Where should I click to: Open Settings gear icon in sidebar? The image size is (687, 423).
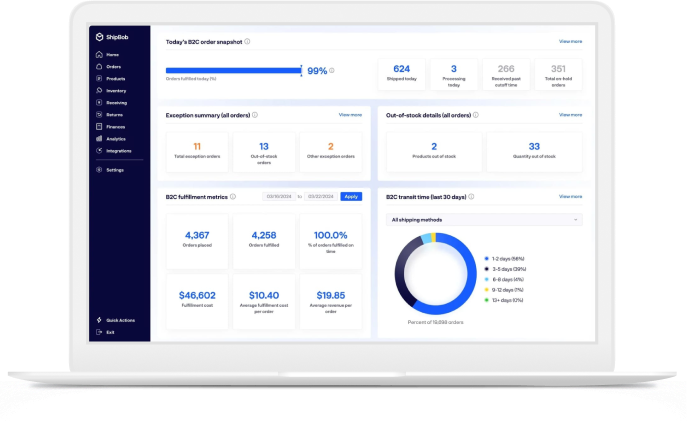[99, 170]
